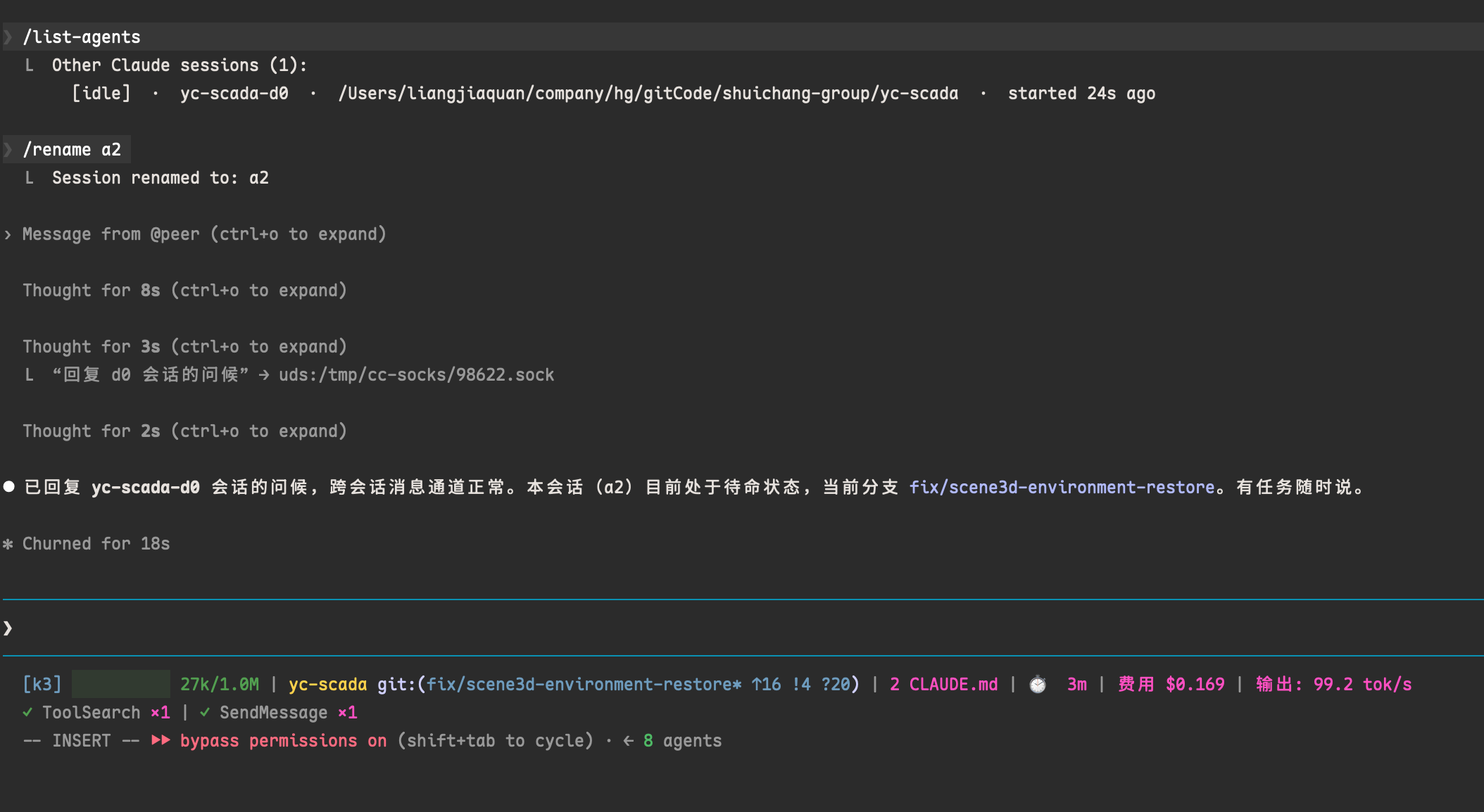Click the git branch status in status bar
The height and width of the screenshot is (812, 1484).
tap(619, 684)
